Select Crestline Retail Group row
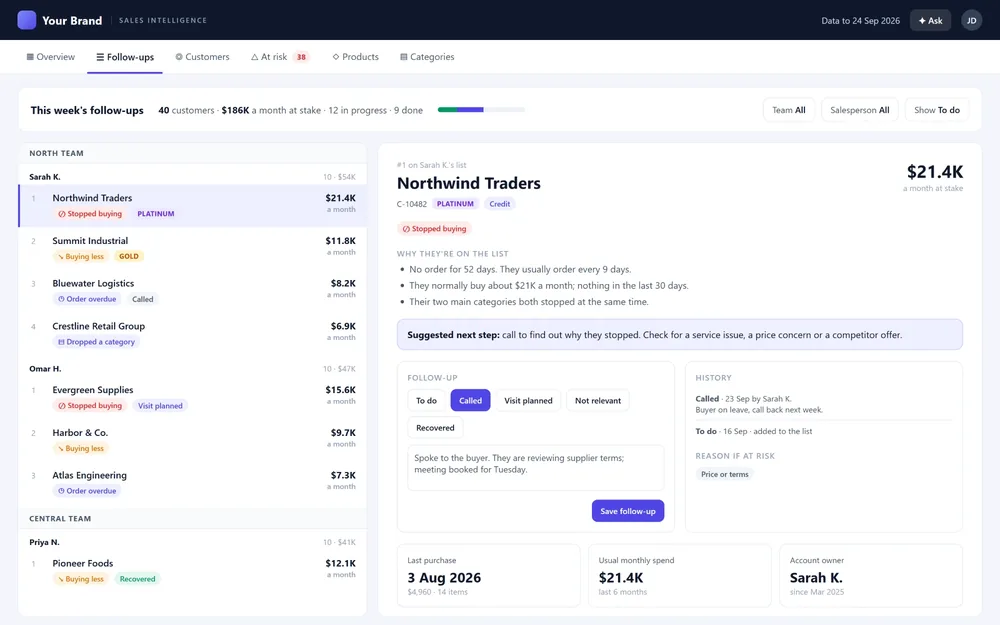 tap(193, 334)
